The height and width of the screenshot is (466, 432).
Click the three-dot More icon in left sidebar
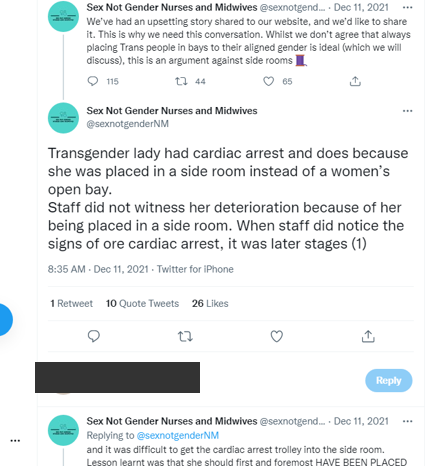[15, 441]
